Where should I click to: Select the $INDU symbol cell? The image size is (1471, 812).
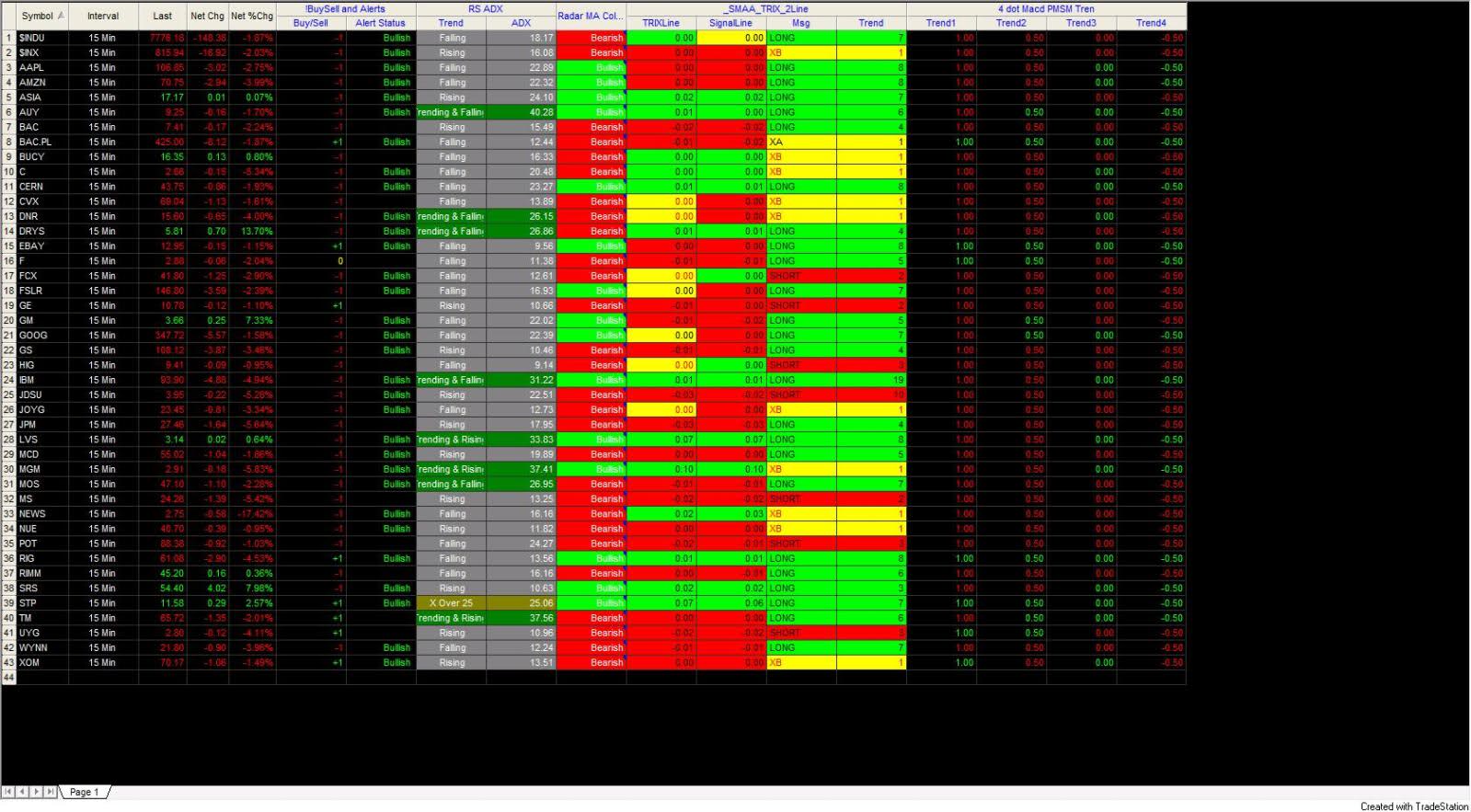coord(42,38)
